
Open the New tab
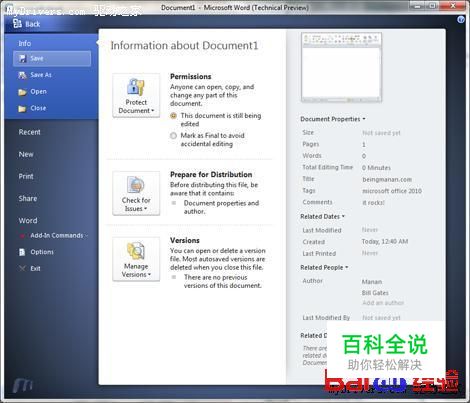point(26,155)
